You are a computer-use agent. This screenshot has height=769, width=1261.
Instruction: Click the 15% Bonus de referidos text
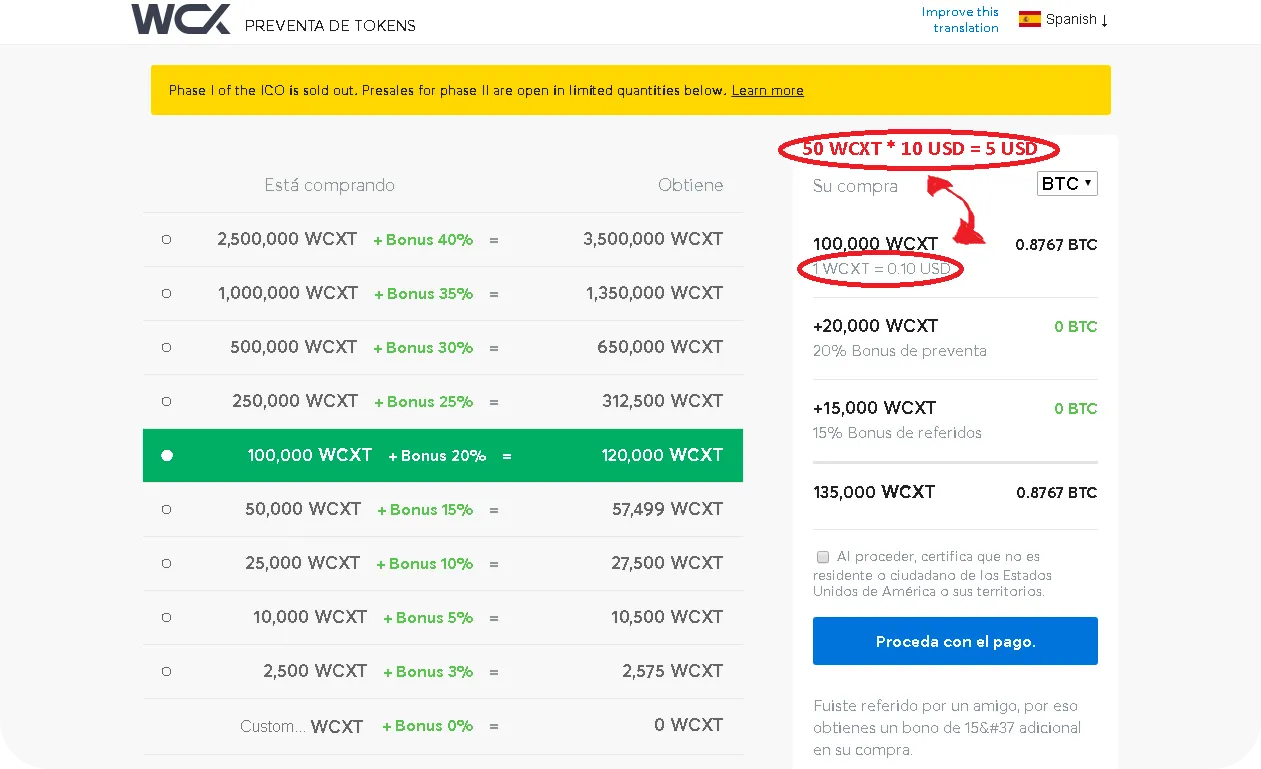click(897, 433)
